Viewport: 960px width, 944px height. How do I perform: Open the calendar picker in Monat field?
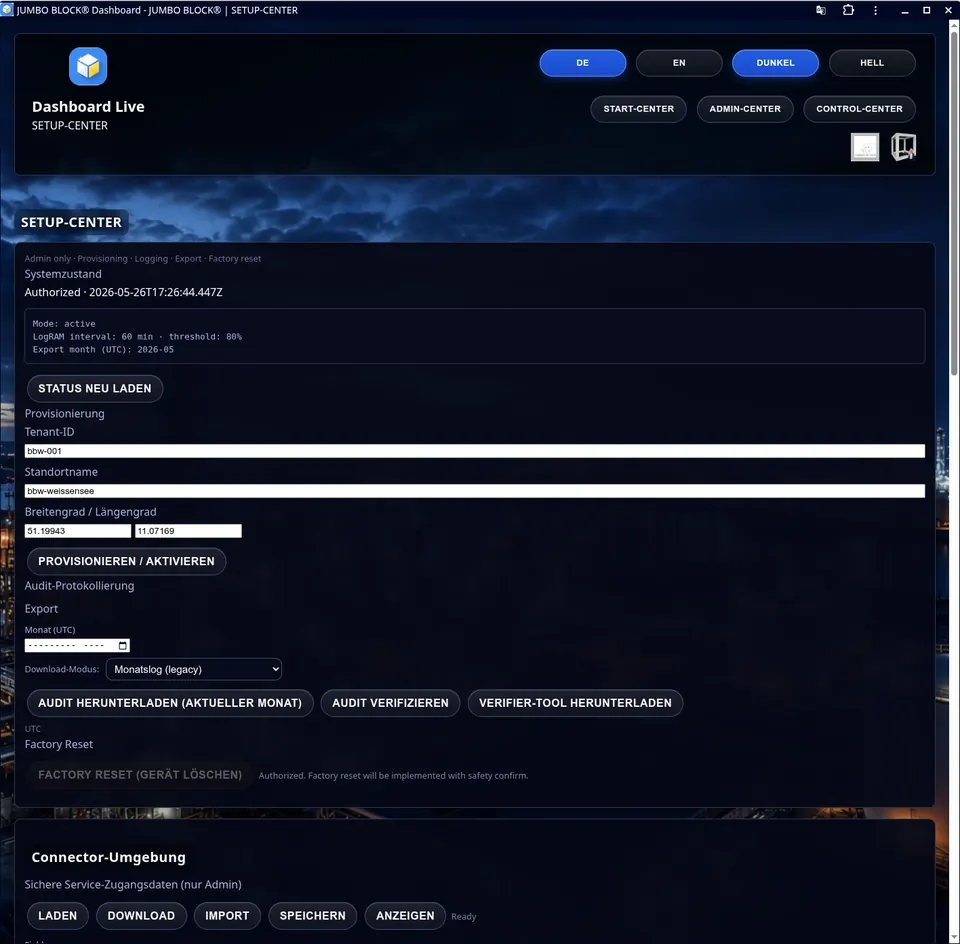(x=122, y=645)
